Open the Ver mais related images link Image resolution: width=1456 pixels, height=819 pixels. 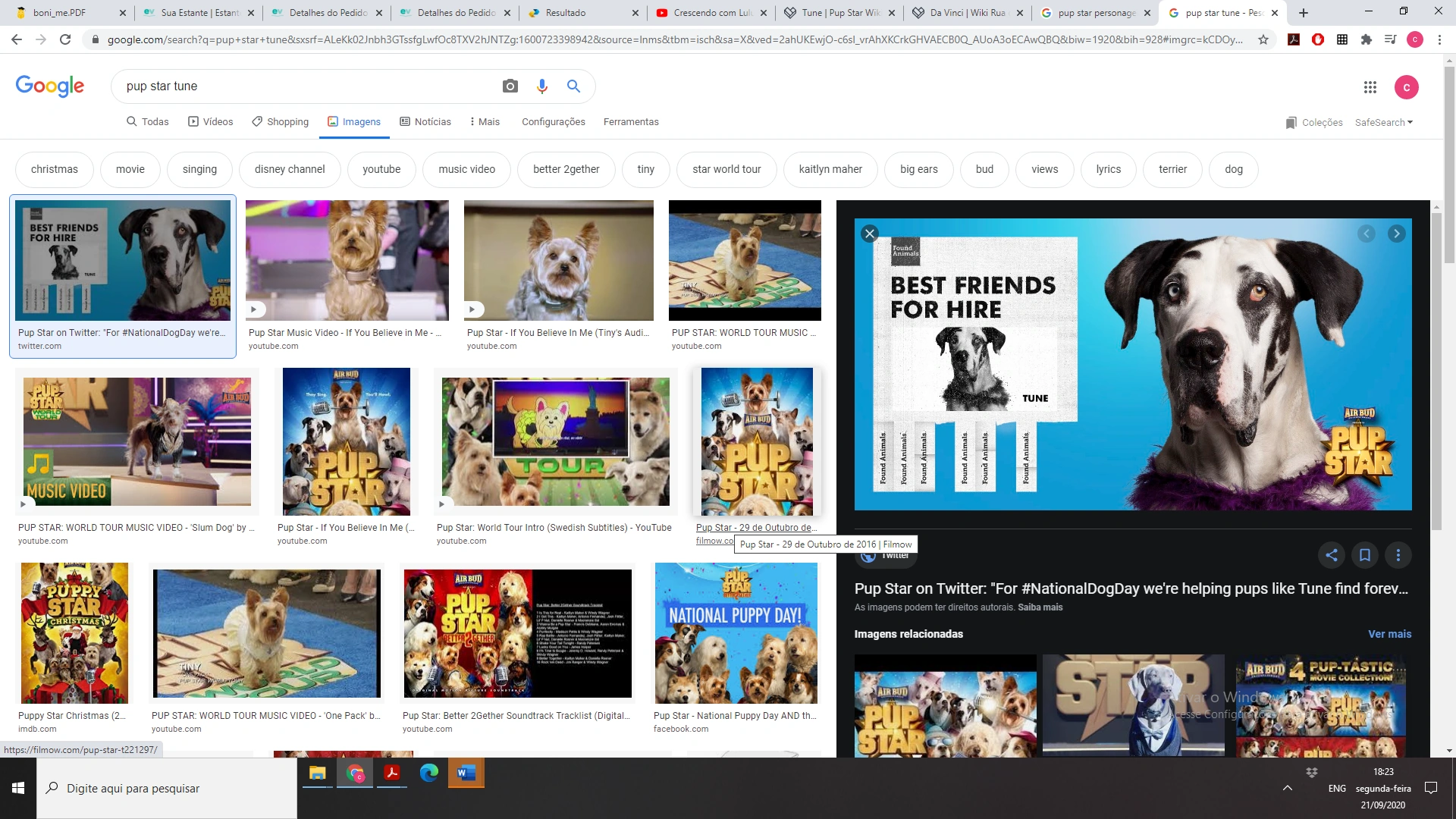(1389, 634)
